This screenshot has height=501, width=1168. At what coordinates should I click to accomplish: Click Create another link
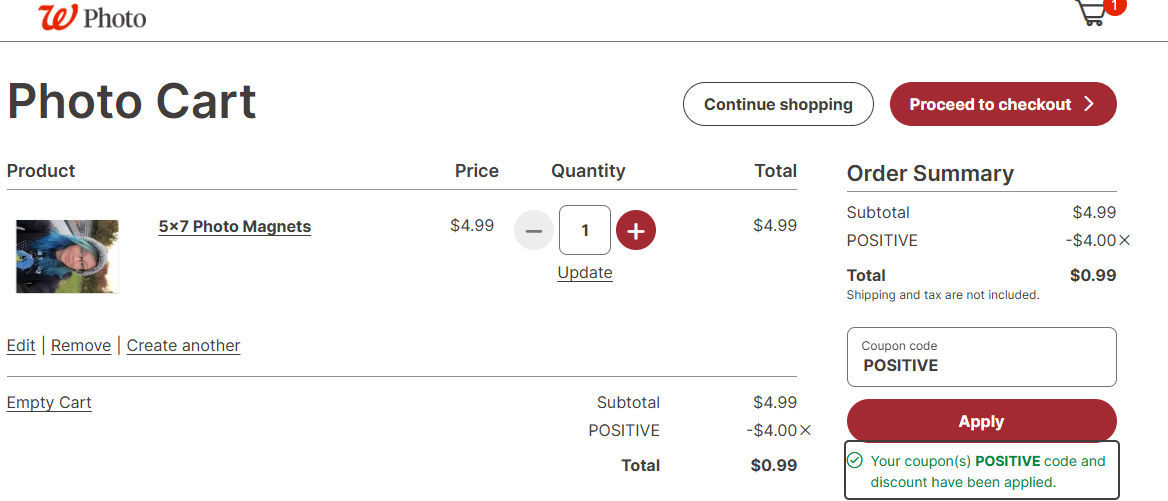pyautogui.click(x=183, y=345)
